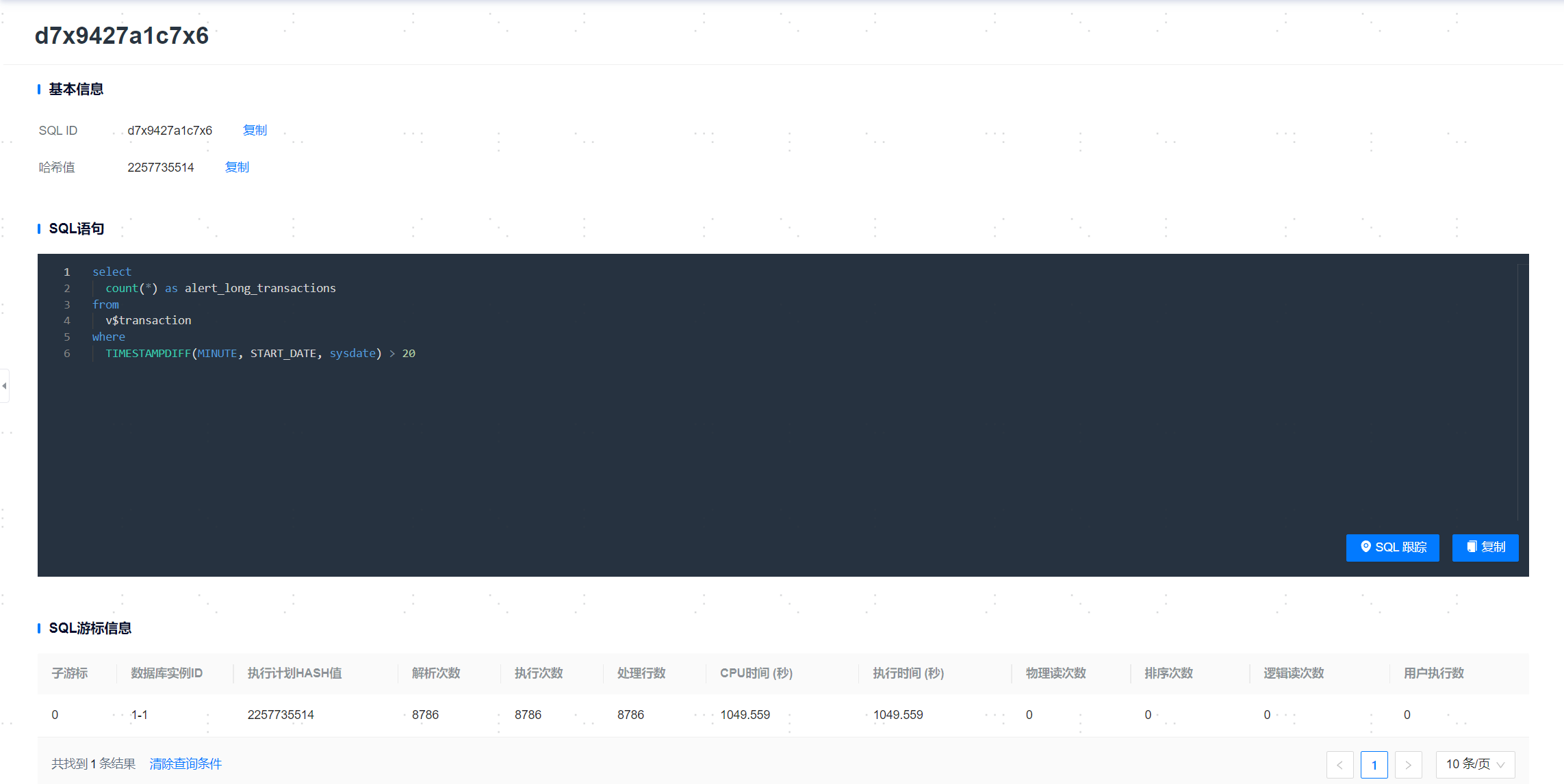Click the 执行次数 column header
This screenshot has width=1564, height=784.
pos(539,673)
